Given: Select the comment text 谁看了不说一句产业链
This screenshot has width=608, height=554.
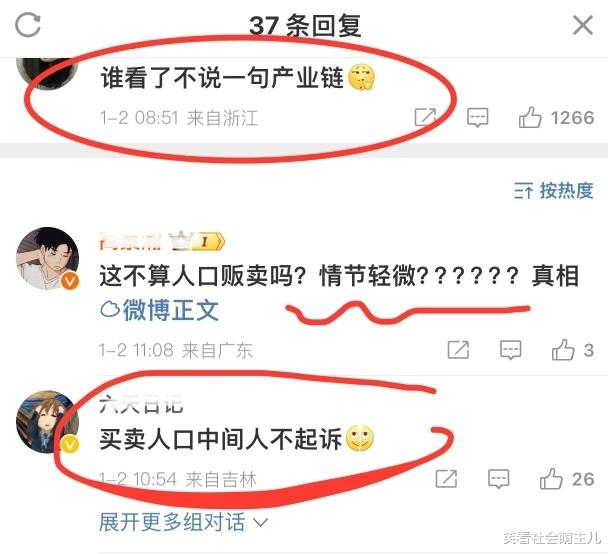Looking at the screenshot, I should click(x=222, y=77).
